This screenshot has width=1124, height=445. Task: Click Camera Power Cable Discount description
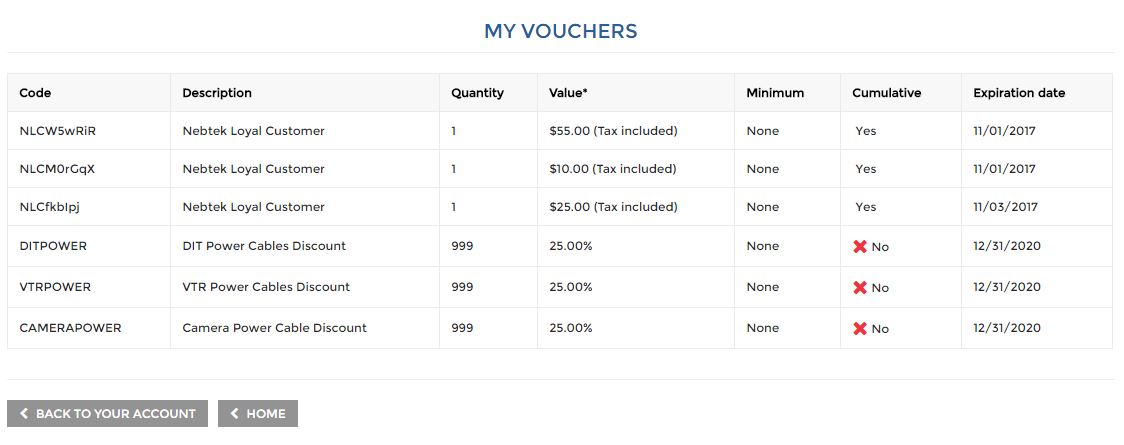(x=275, y=327)
